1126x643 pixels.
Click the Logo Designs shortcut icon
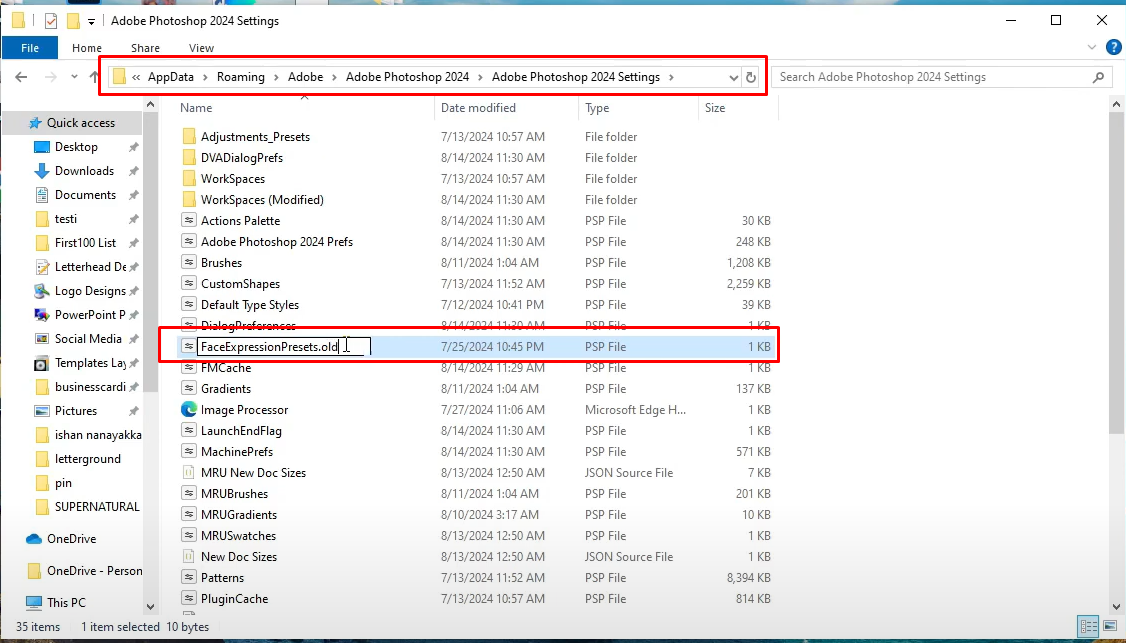[42, 291]
